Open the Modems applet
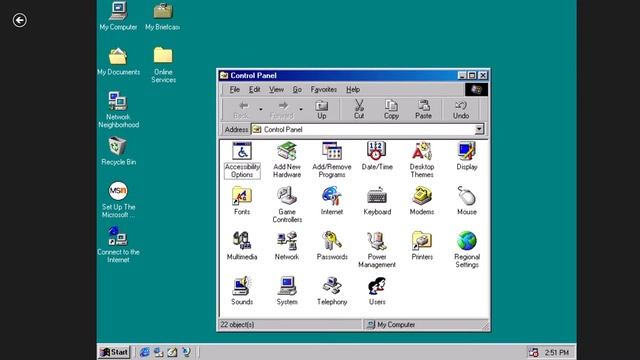Viewport: 640px width, 360px height. coord(422,201)
